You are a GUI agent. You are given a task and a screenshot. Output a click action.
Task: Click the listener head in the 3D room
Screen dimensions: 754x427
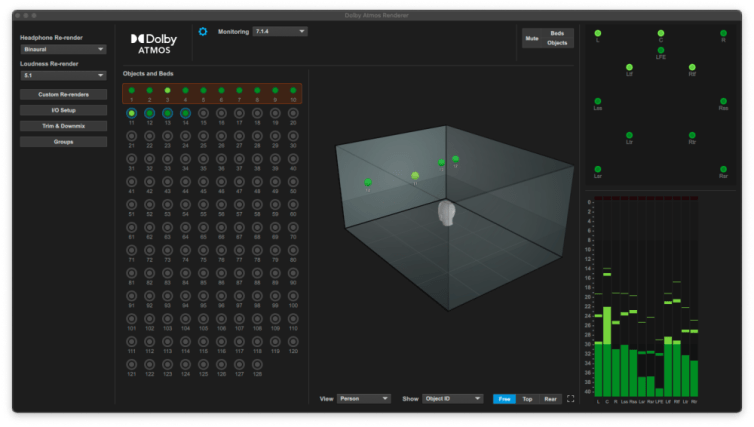(448, 212)
